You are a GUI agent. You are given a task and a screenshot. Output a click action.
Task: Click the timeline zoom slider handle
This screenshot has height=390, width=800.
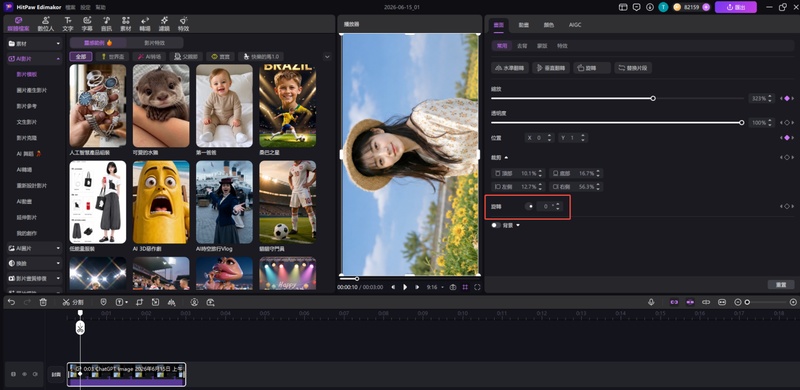tap(747, 302)
